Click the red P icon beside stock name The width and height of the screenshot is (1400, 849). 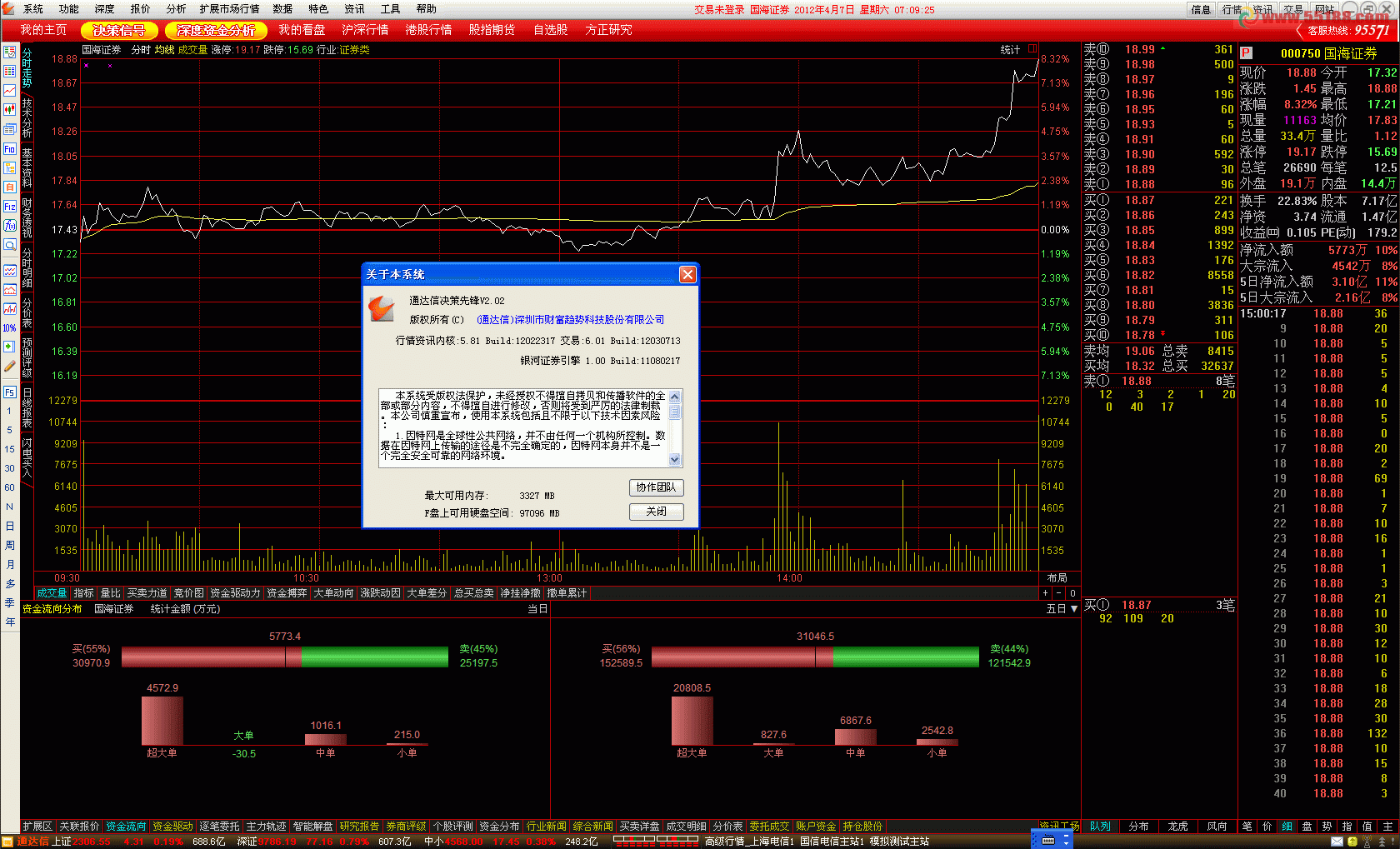1247,53
